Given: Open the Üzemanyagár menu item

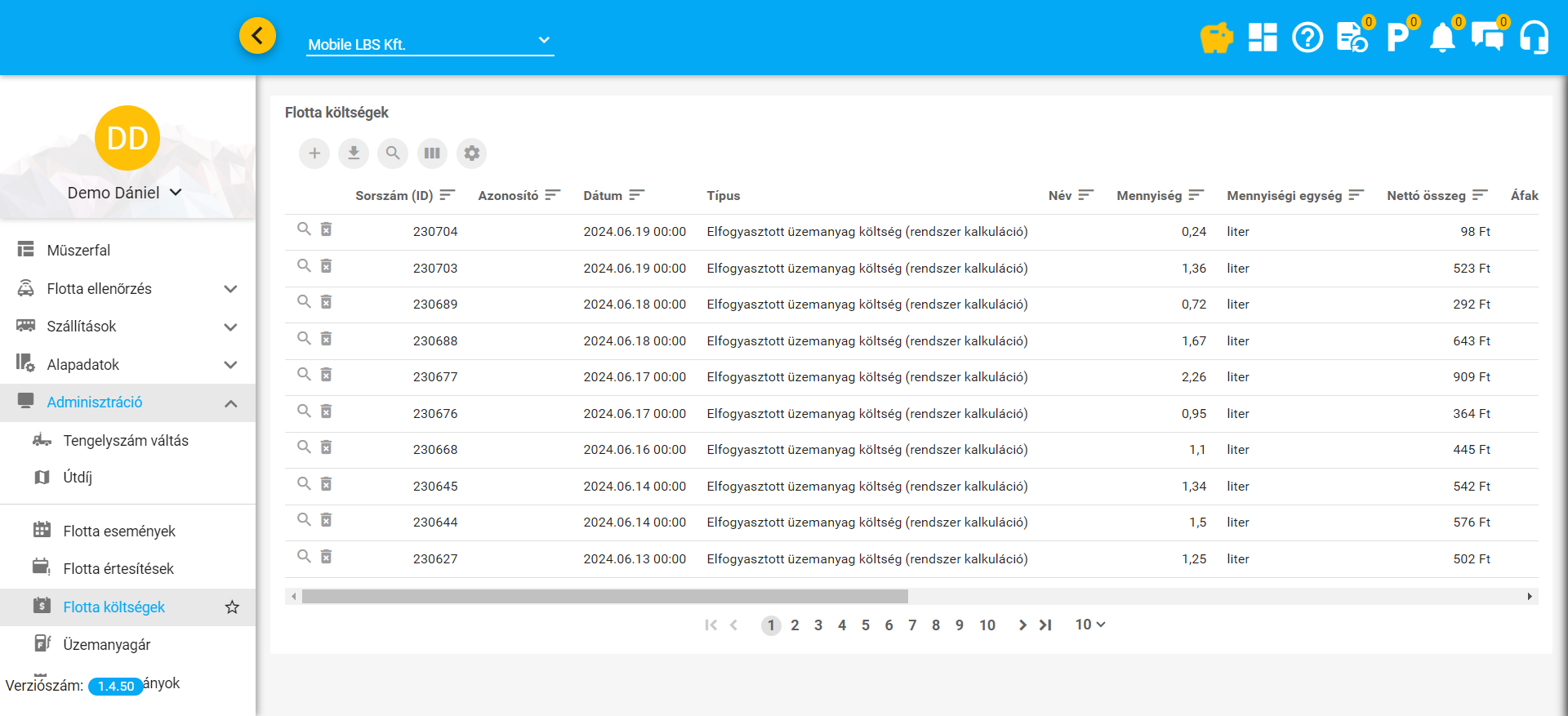Looking at the screenshot, I should [107, 645].
